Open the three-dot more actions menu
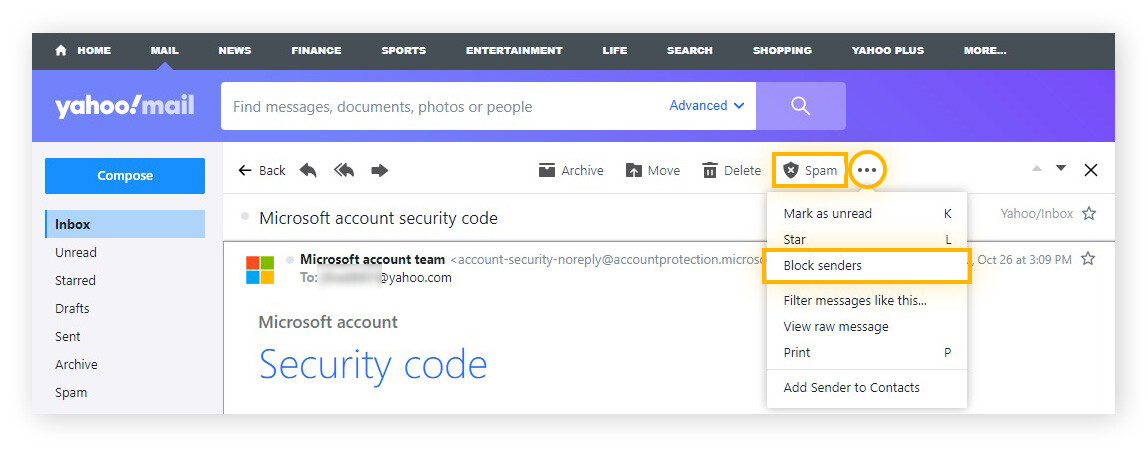Screen dimensions: 1148x449 868,171
